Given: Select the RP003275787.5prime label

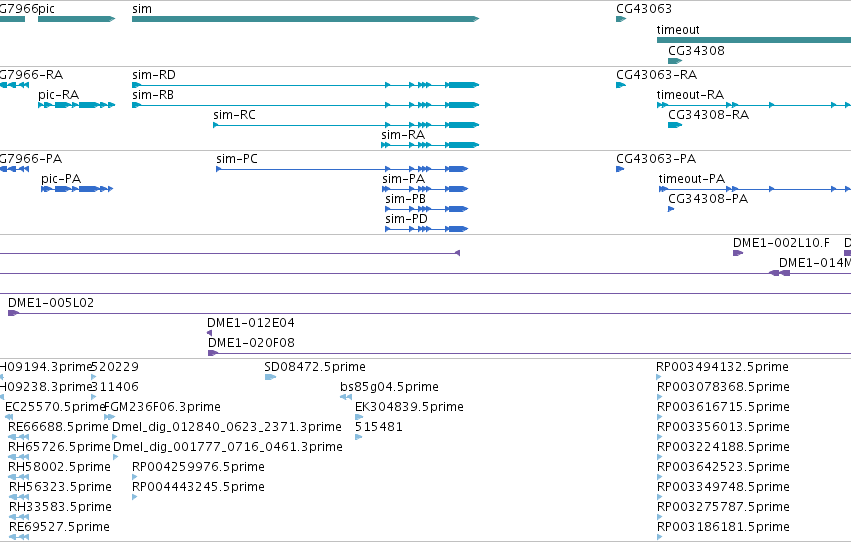Looking at the screenshot, I should click(723, 507).
